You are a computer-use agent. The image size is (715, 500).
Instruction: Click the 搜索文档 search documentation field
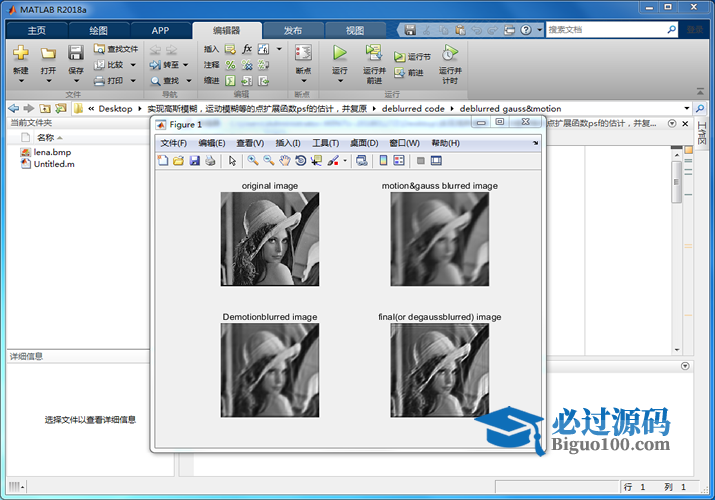[610, 30]
